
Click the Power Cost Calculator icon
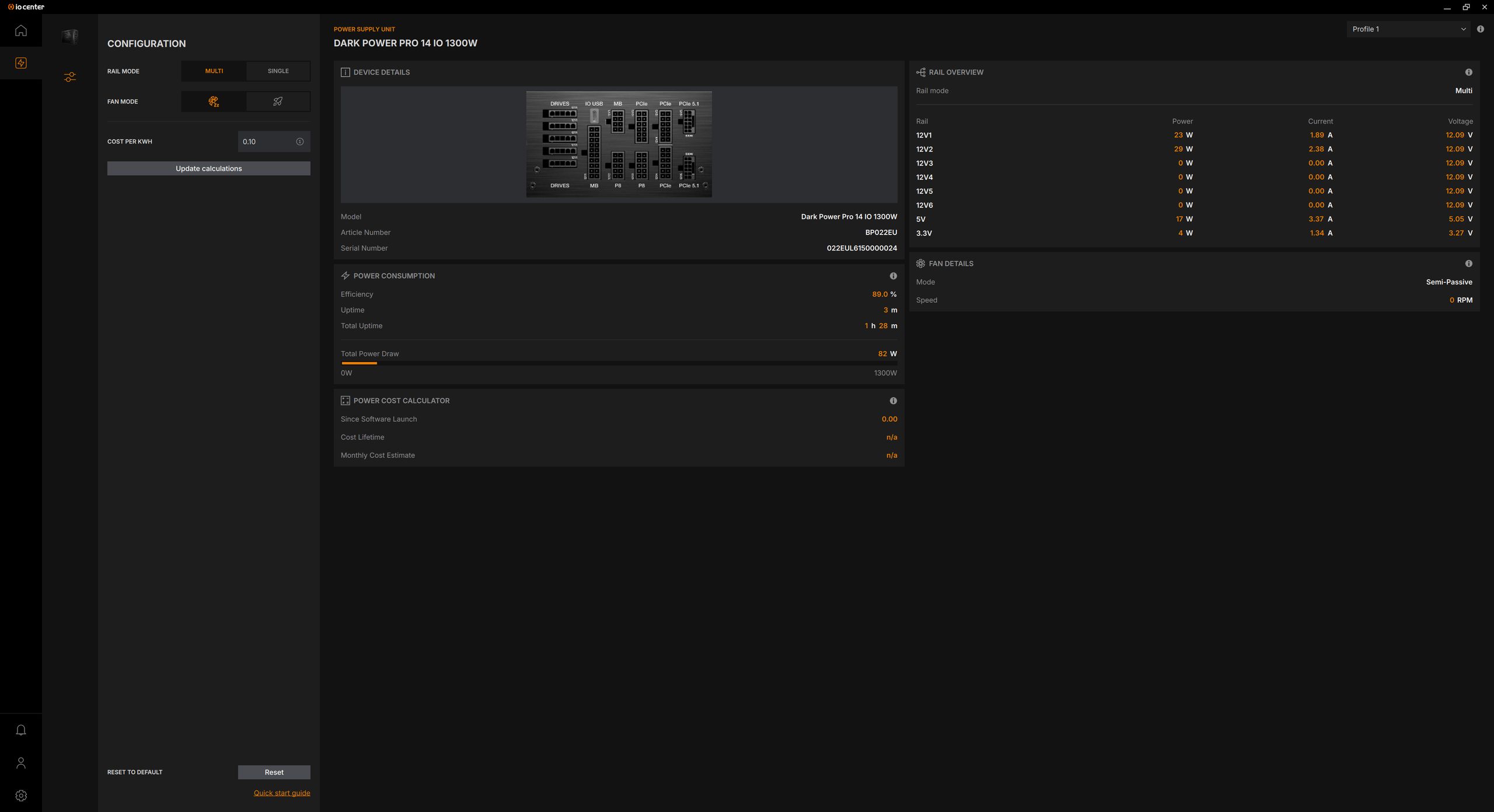click(x=345, y=401)
